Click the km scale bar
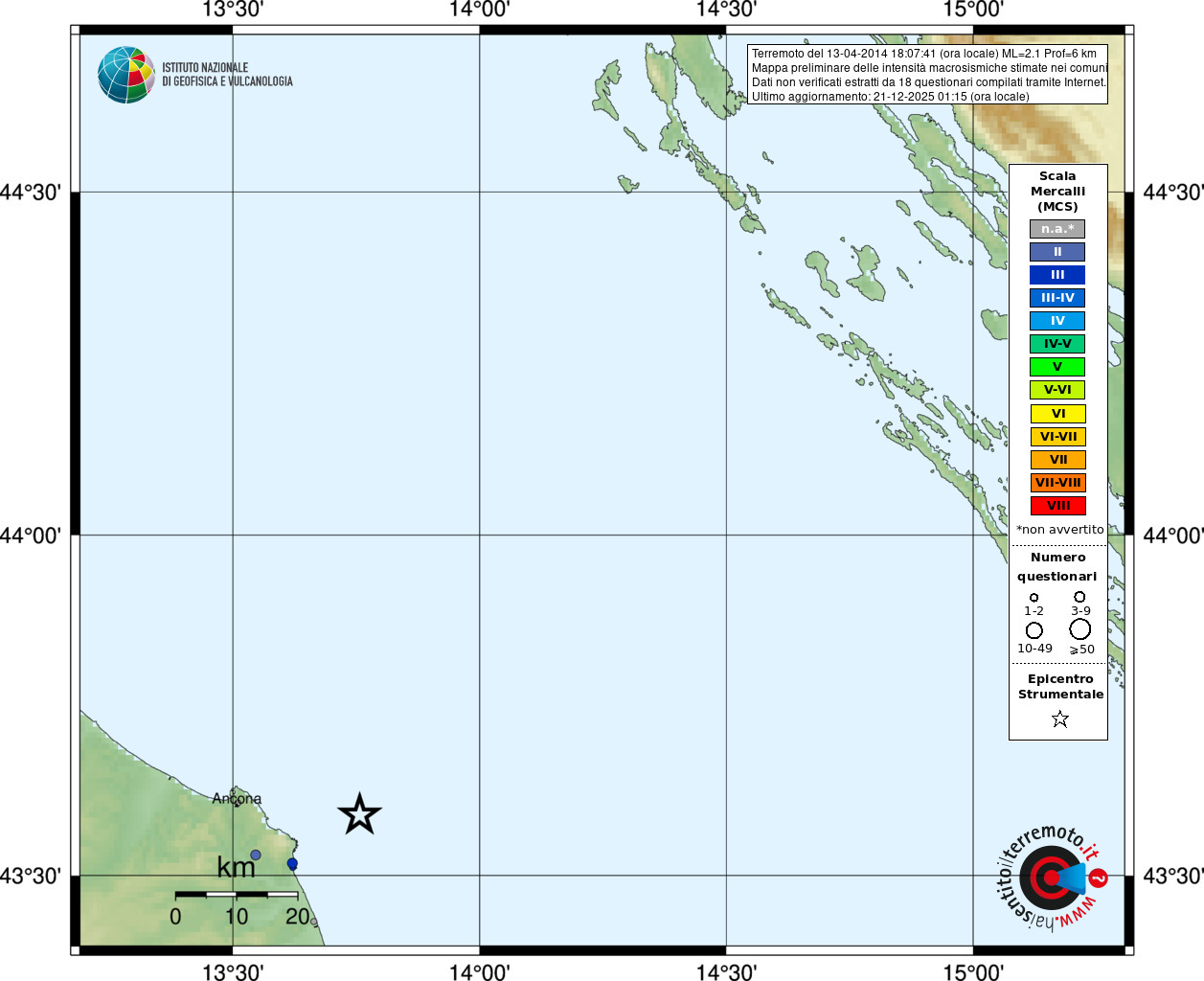This screenshot has width=1204, height=981. (x=237, y=894)
